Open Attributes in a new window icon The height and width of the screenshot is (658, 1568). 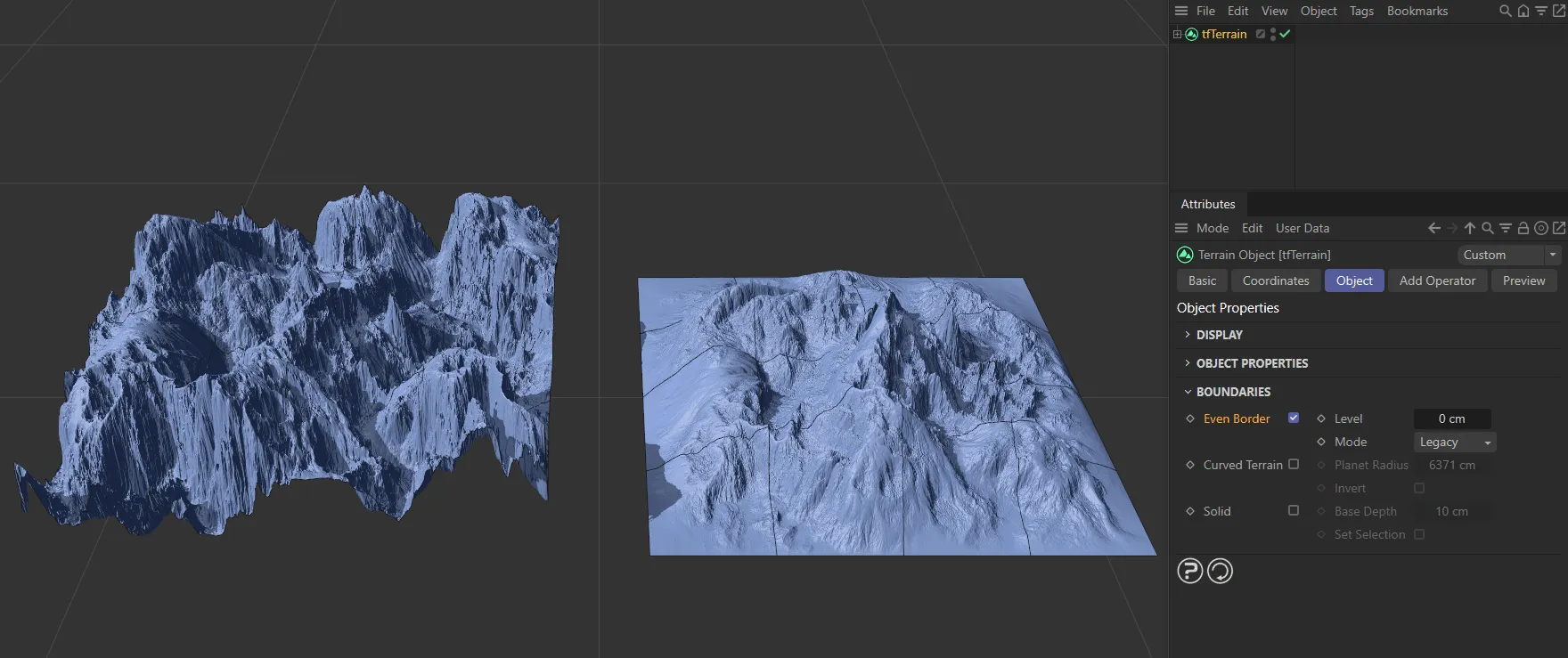(x=1559, y=228)
